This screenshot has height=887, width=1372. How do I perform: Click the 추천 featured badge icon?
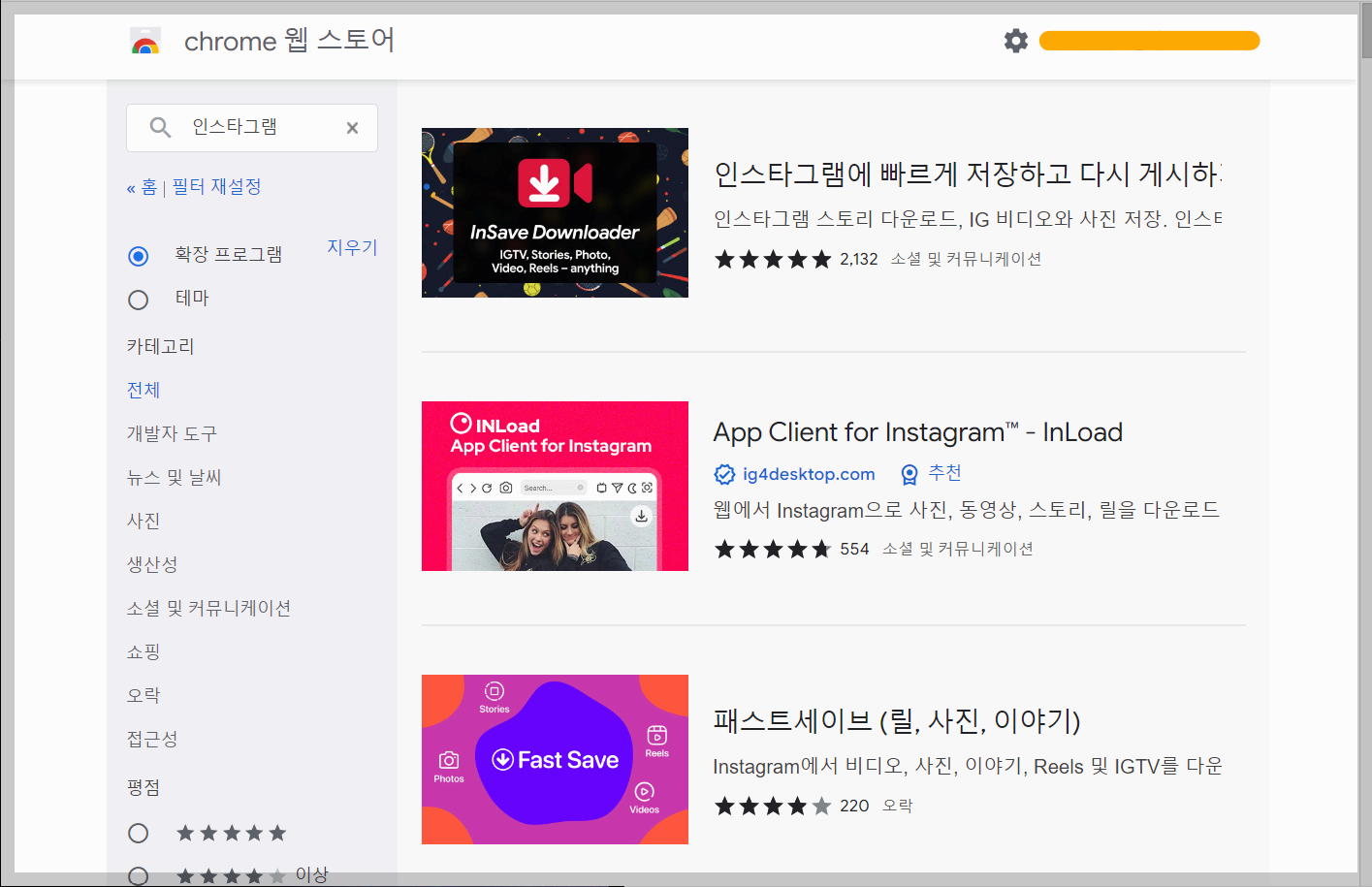click(x=909, y=474)
